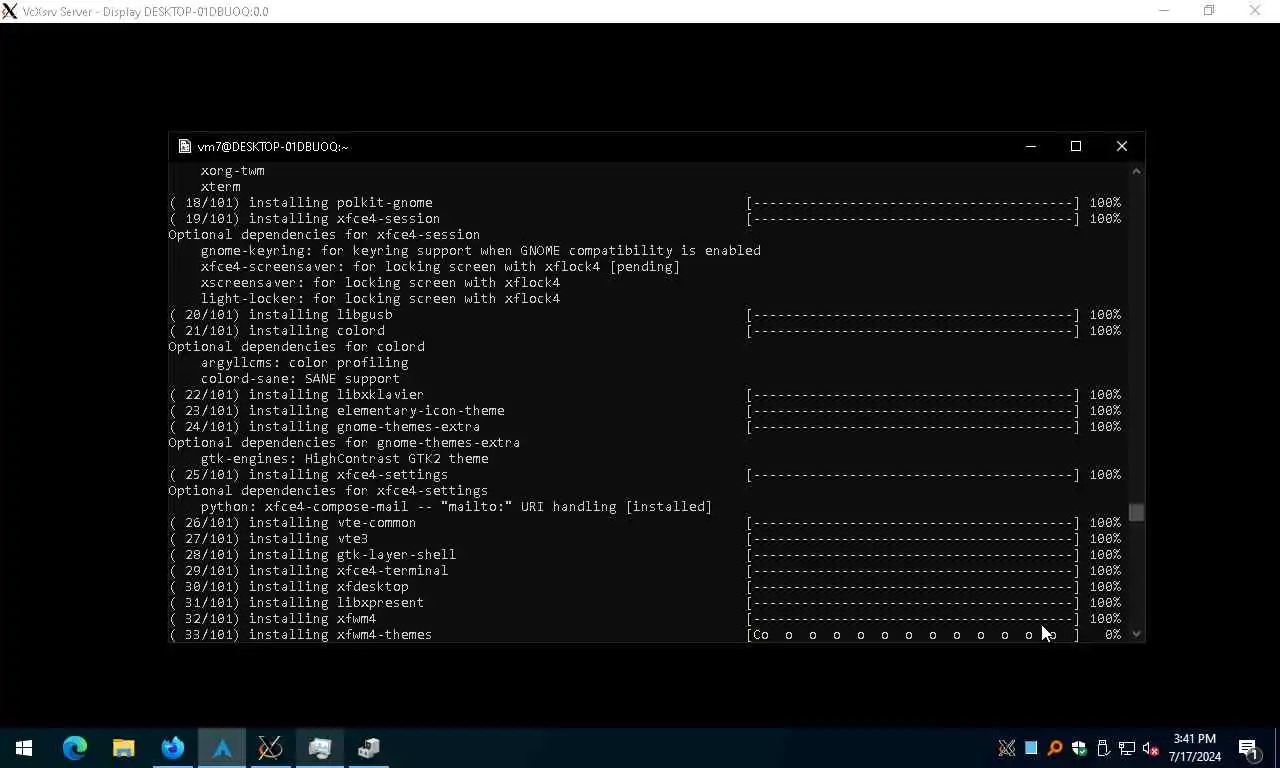Click the blue square tray icon
1280x768 pixels.
tap(1031, 748)
